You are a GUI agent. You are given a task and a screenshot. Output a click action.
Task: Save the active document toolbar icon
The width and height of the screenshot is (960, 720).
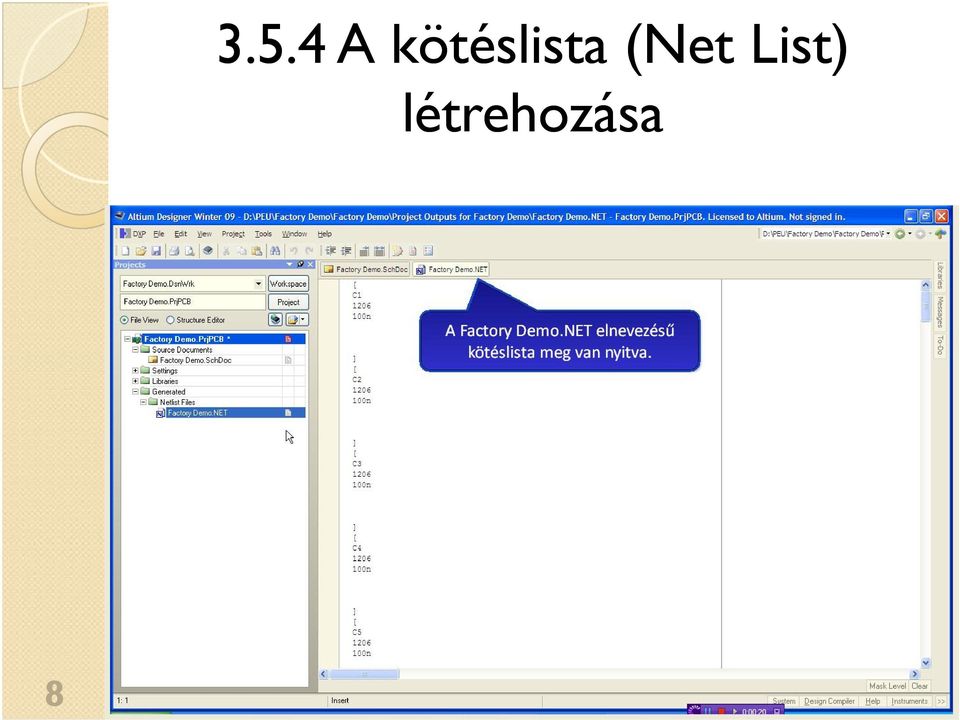click(x=156, y=251)
